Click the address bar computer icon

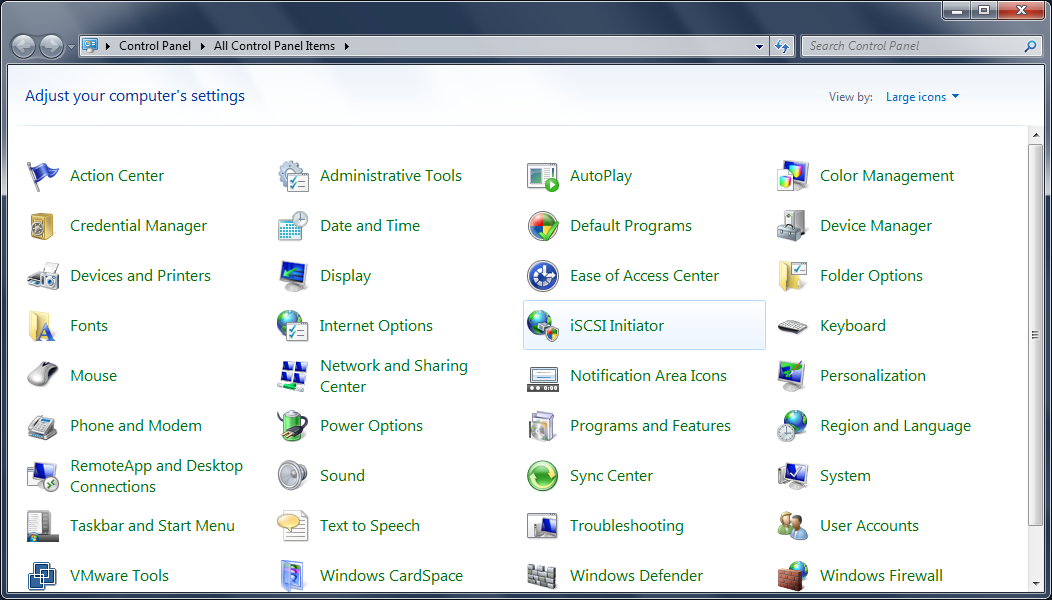(91, 46)
